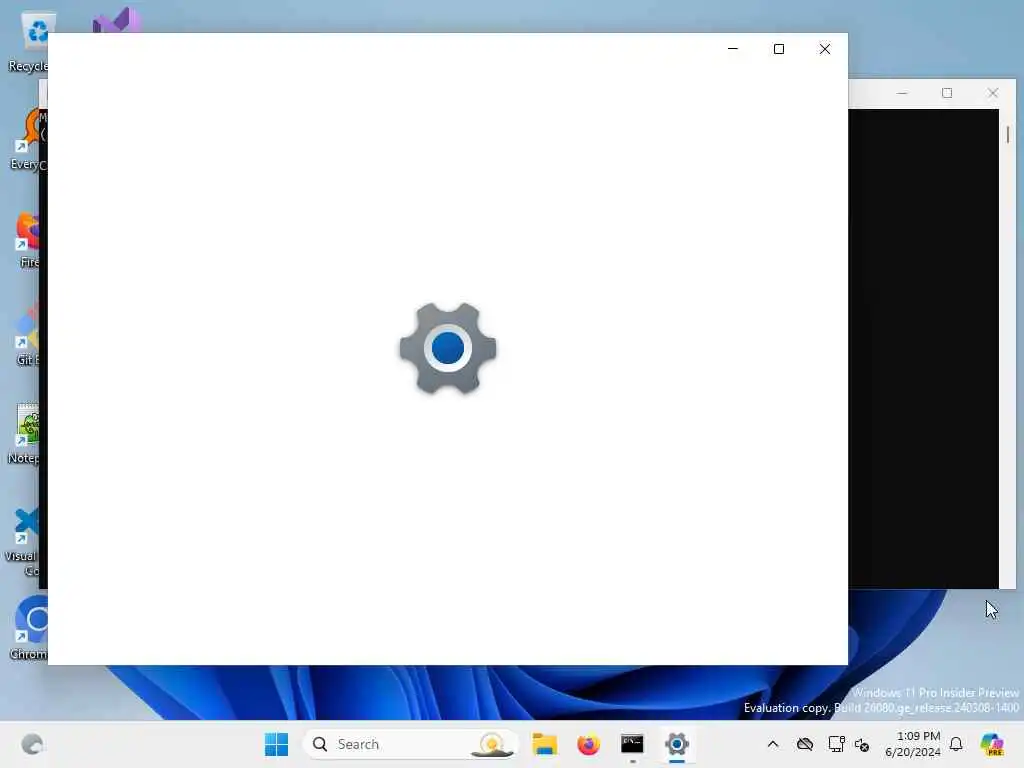Open the Windows Start menu
The height and width of the screenshot is (768, 1024).
276,744
